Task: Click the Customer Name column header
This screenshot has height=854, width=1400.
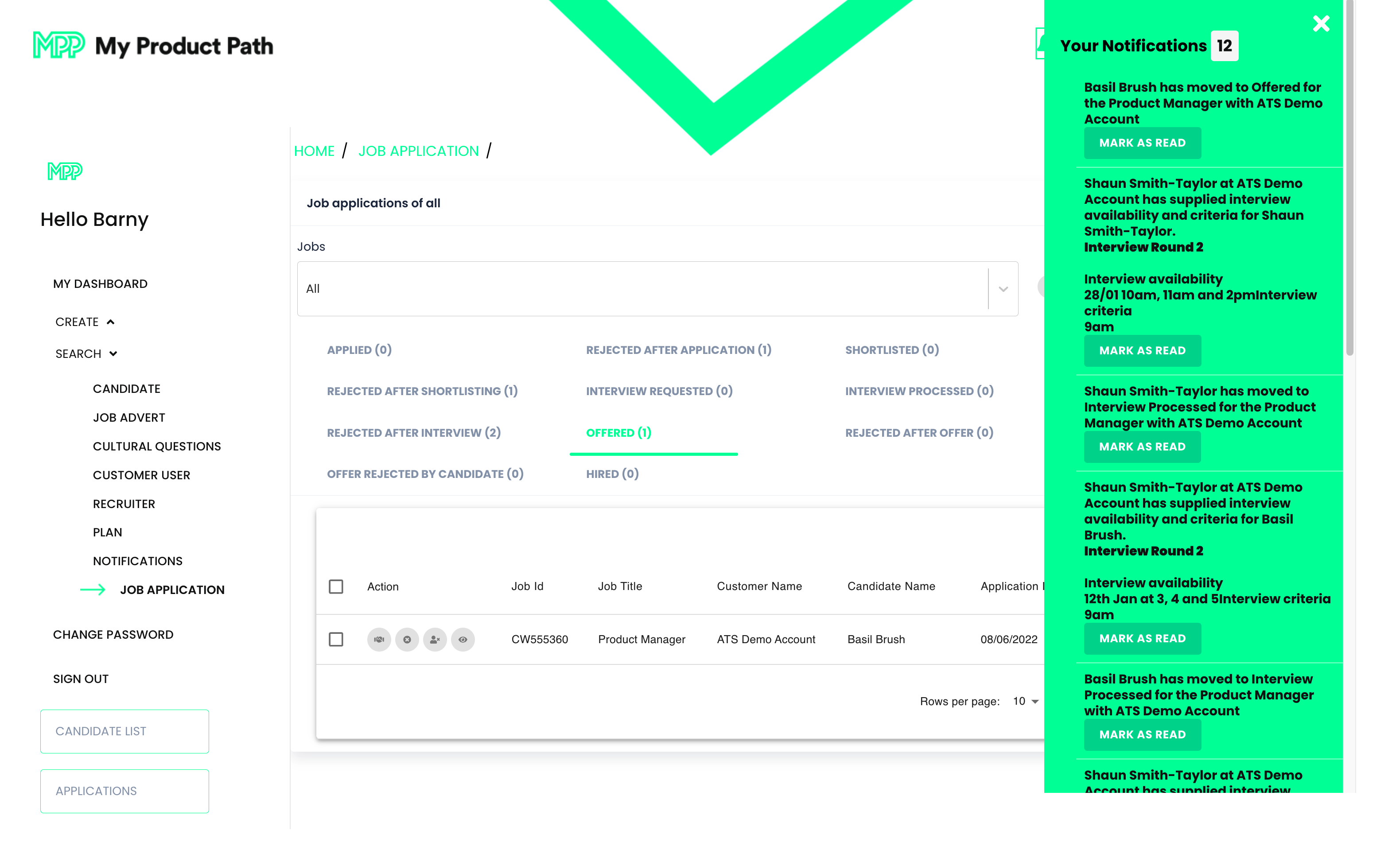Action: [759, 586]
